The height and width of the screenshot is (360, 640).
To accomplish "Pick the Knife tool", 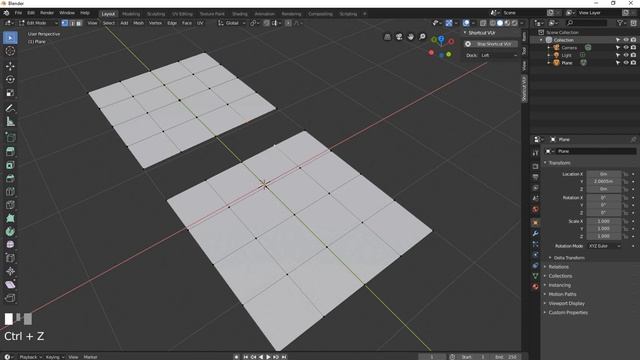I will [x=10, y=205].
